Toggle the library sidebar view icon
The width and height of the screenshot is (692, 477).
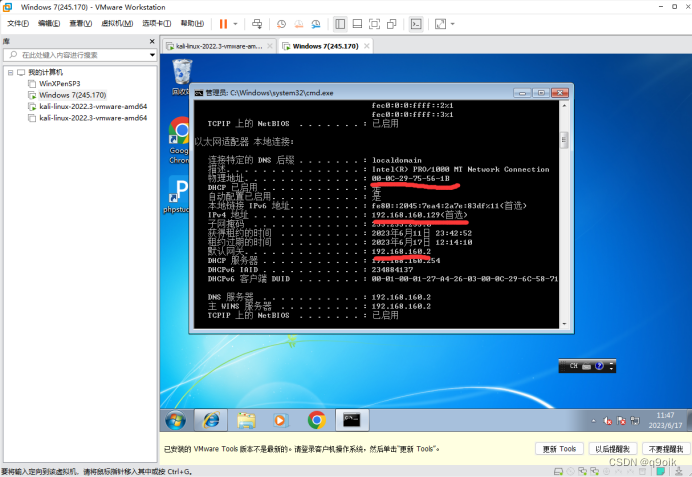(340, 24)
